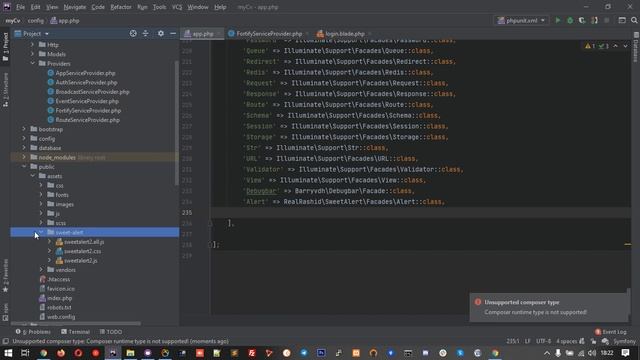Open Windows Start menu
Viewport: 640px width, 360px height.
(8, 353)
